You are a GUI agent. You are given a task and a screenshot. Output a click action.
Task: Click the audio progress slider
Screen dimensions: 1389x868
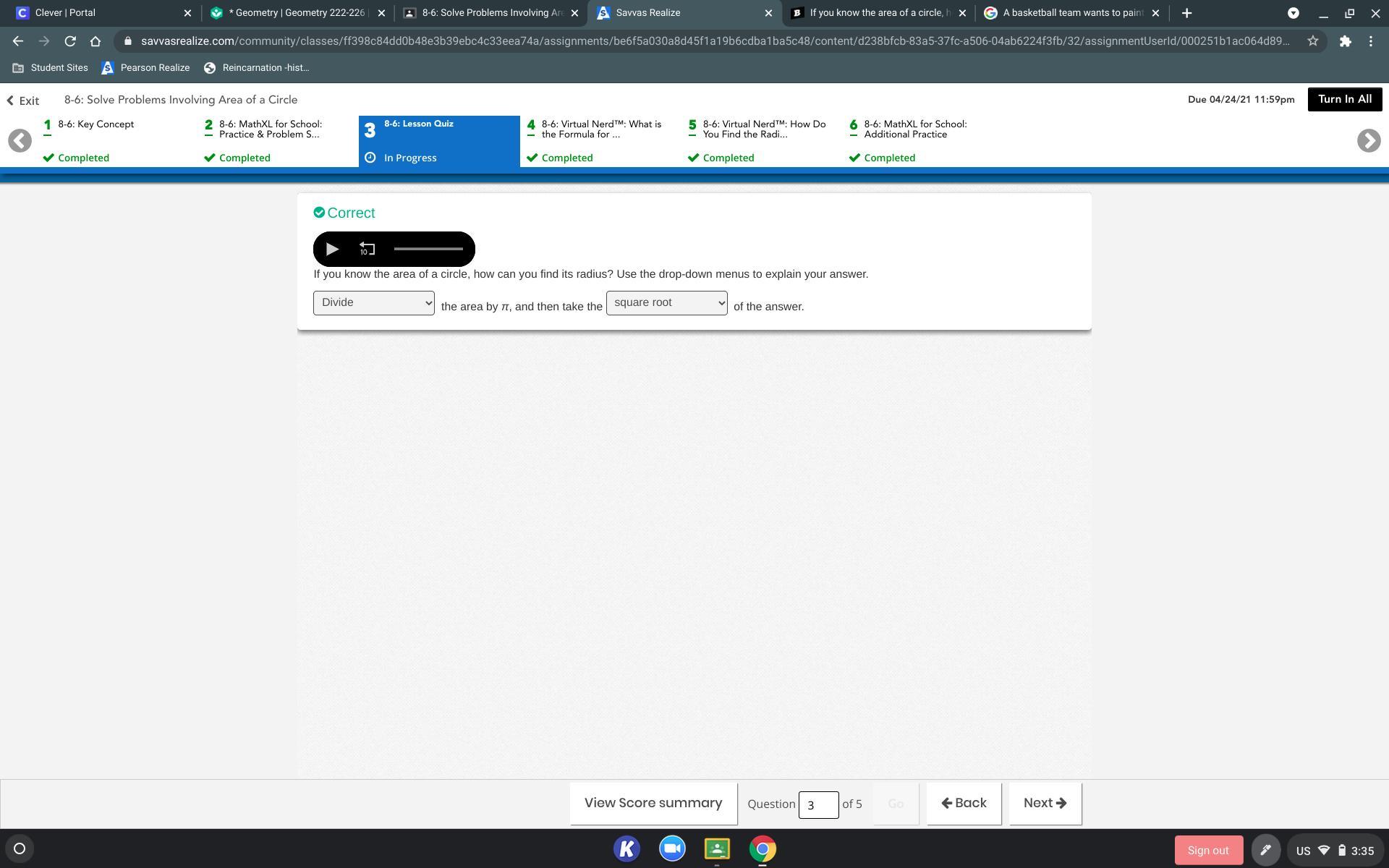428,250
